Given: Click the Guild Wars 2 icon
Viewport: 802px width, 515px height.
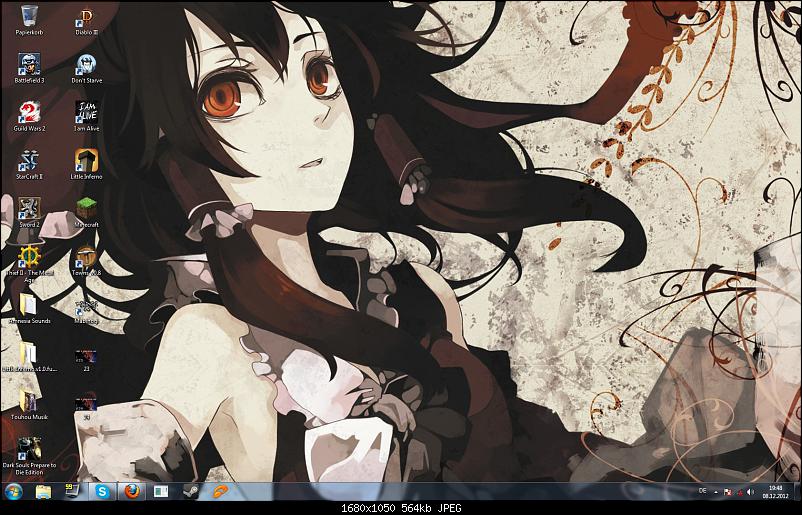Looking at the screenshot, I should pos(29,116).
